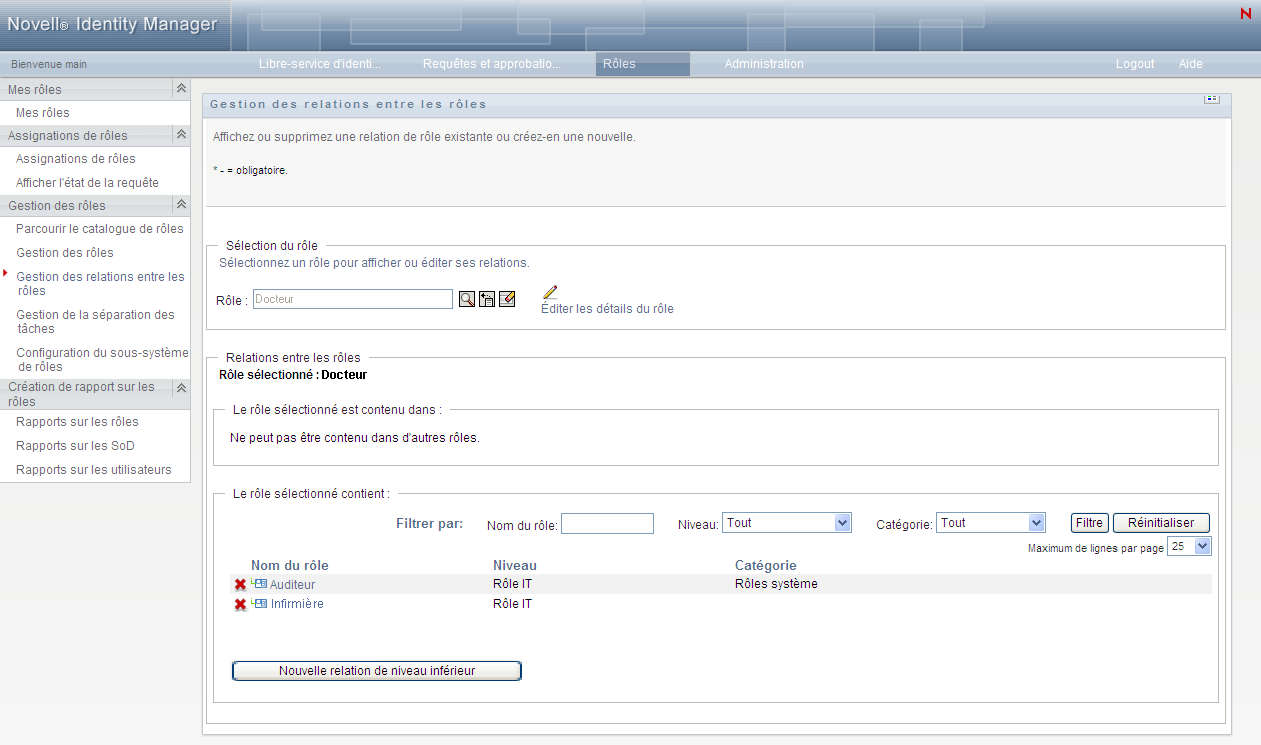Collapse the Mes rôles sidebar section
Viewport: 1261px width, 745px height.
click(181, 89)
